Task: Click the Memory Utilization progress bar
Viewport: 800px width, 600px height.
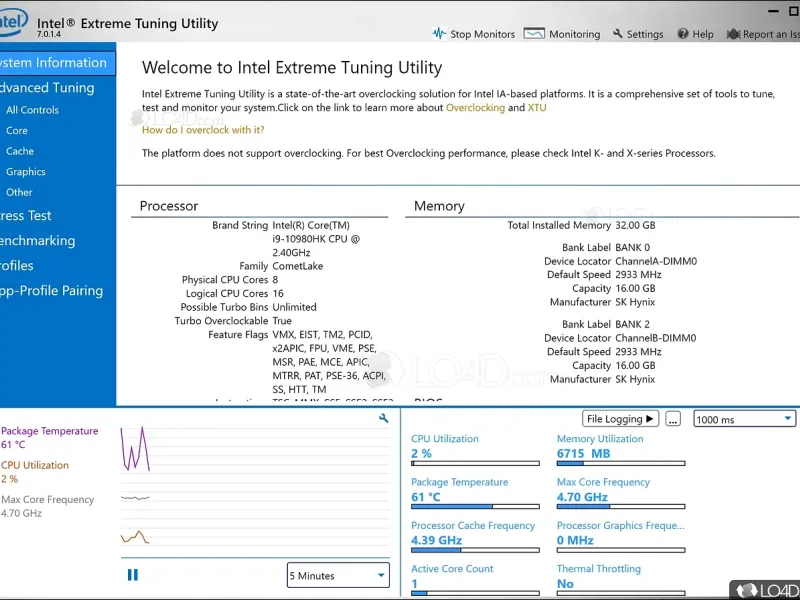Action: (x=621, y=463)
